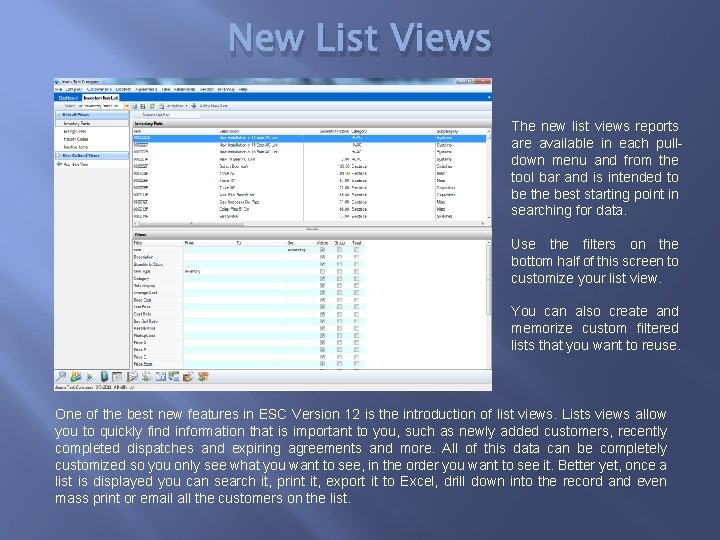
Task: Toggle Visible checkbox for the Description filter row
Action: (x=322, y=257)
